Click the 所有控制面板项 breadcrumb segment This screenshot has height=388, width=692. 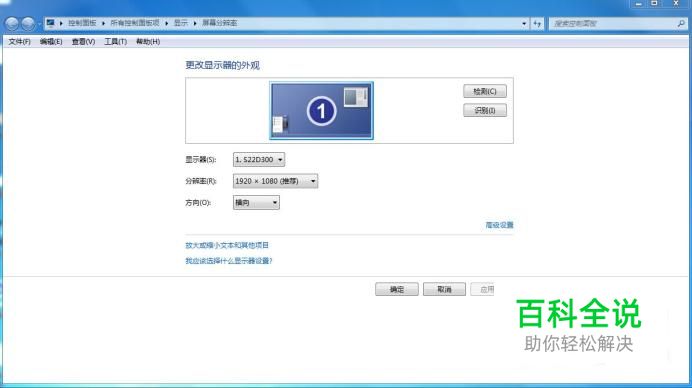[135, 23]
